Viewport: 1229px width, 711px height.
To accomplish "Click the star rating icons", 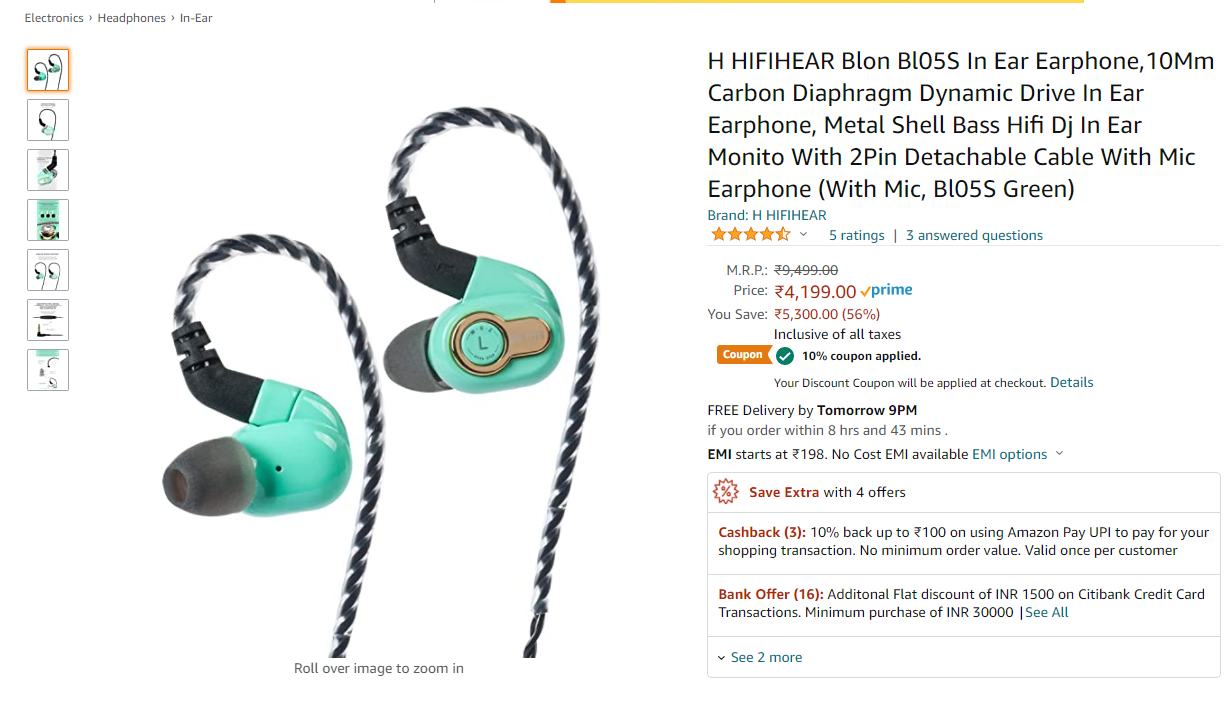I will (x=750, y=235).
